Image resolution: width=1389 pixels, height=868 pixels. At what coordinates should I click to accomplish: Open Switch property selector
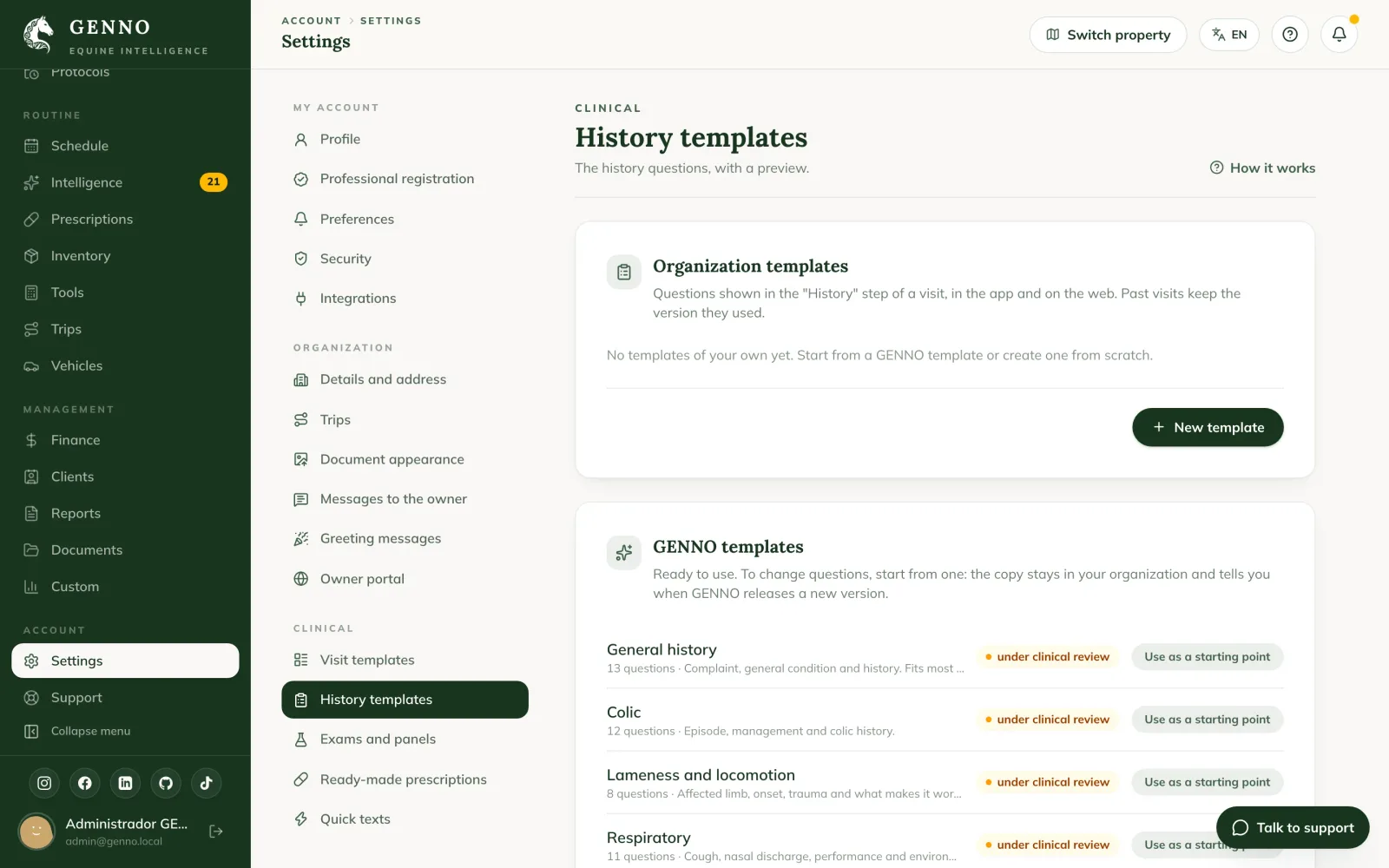[1108, 35]
